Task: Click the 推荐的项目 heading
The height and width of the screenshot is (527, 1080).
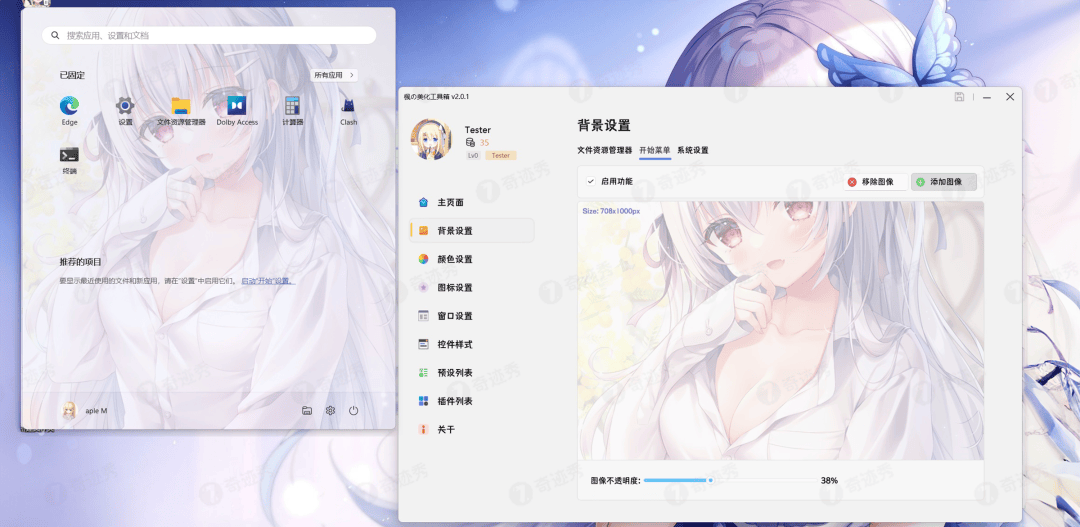Action: point(80,262)
